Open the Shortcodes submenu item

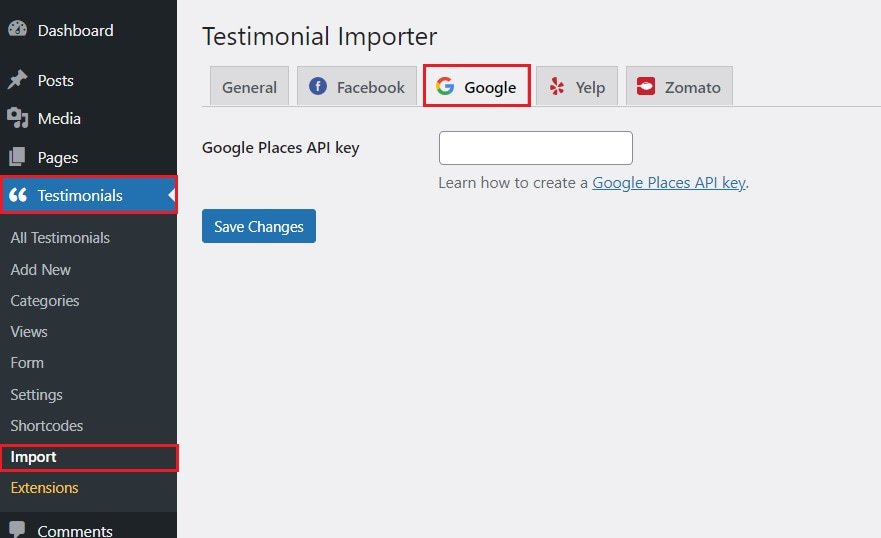point(47,426)
